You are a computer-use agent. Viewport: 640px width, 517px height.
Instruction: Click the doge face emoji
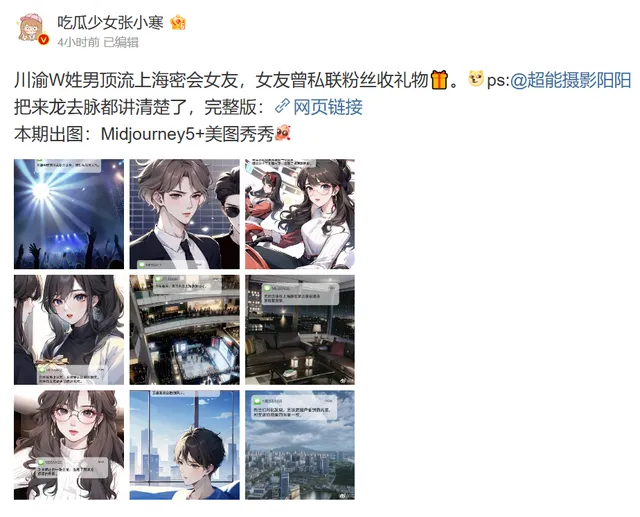coord(476,79)
